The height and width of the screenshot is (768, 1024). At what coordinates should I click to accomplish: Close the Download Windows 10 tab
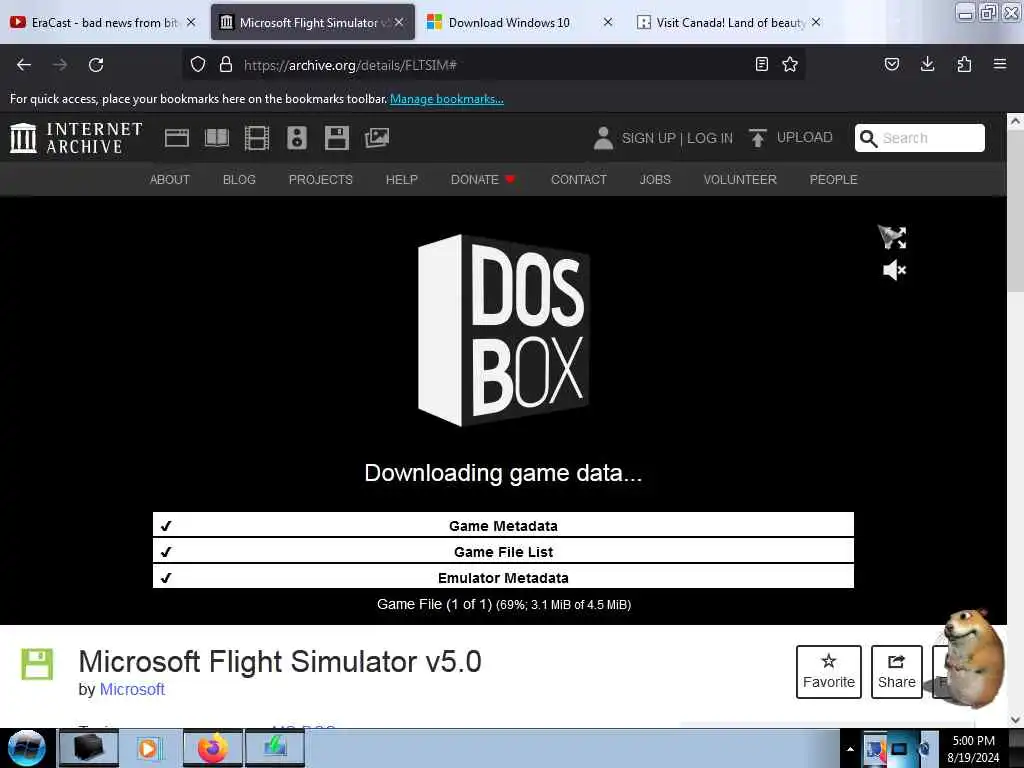(x=607, y=22)
